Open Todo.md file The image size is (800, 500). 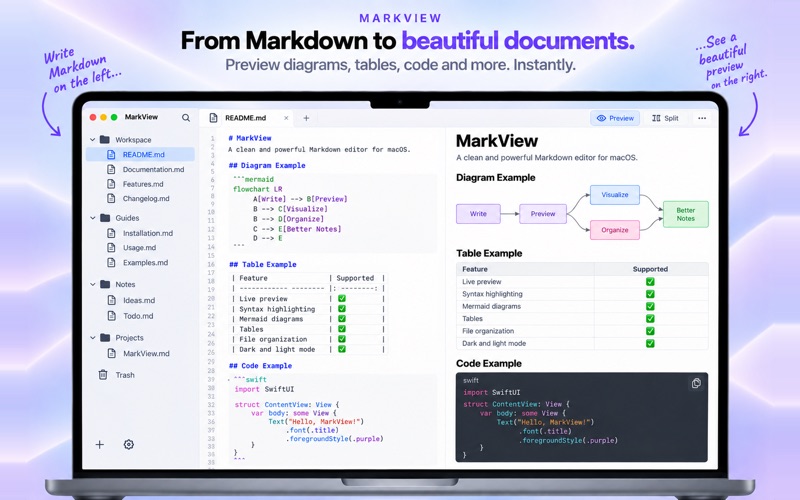(x=140, y=316)
